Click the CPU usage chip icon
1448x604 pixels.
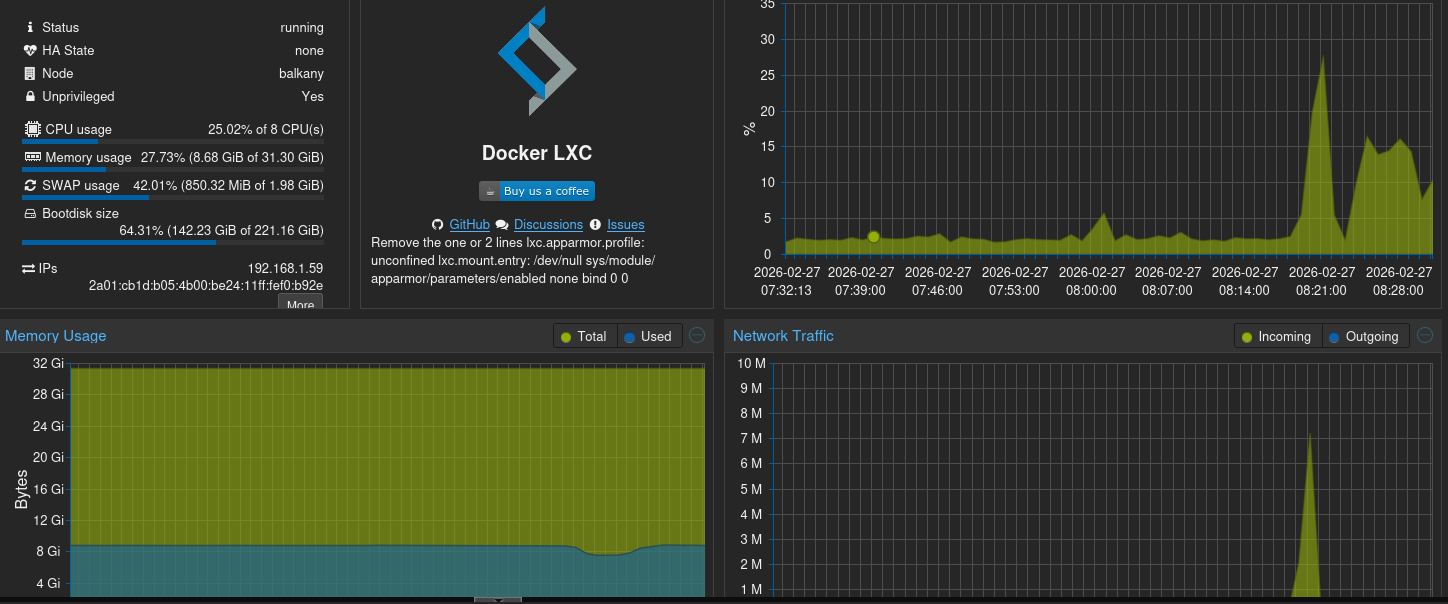pos(32,129)
